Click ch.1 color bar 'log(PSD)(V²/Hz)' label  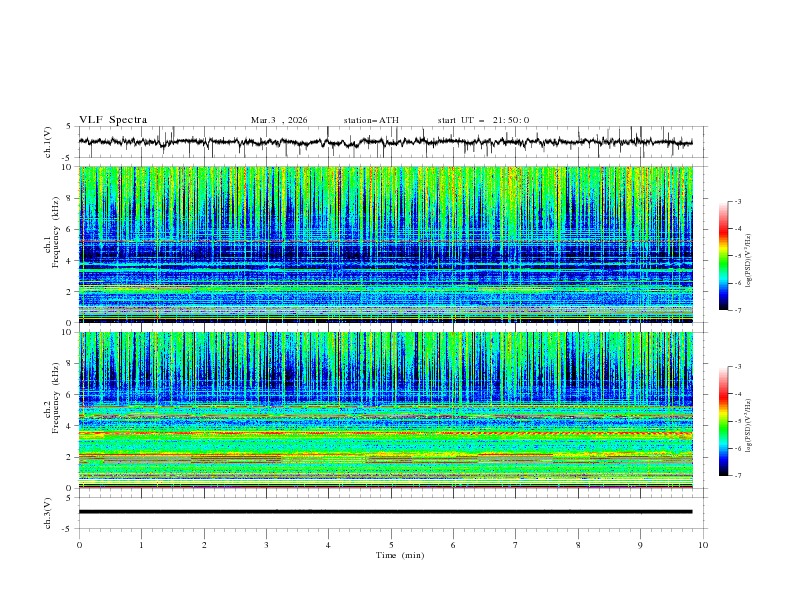[x=749, y=261]
